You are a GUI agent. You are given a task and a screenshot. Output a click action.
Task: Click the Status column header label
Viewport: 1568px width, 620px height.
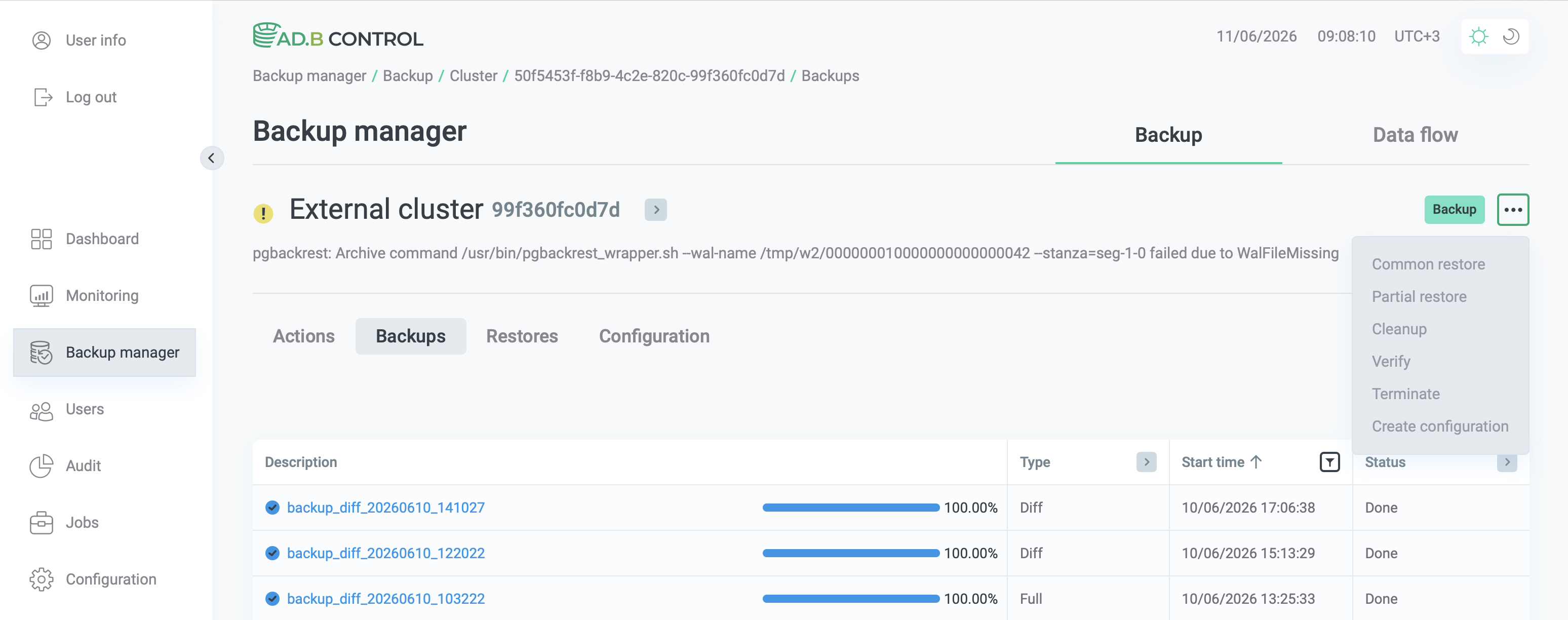(1385, 462)
